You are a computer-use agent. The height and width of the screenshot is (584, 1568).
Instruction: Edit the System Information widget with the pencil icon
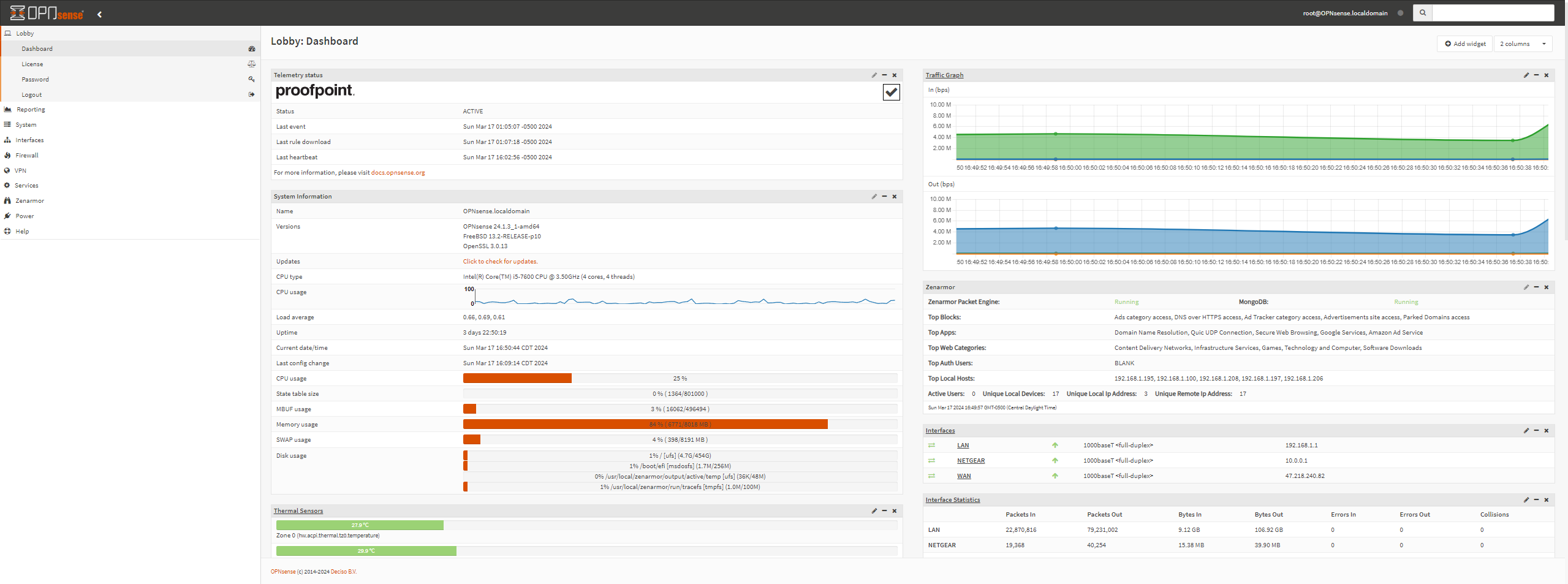pyautogui.click(x=874, y=197)
